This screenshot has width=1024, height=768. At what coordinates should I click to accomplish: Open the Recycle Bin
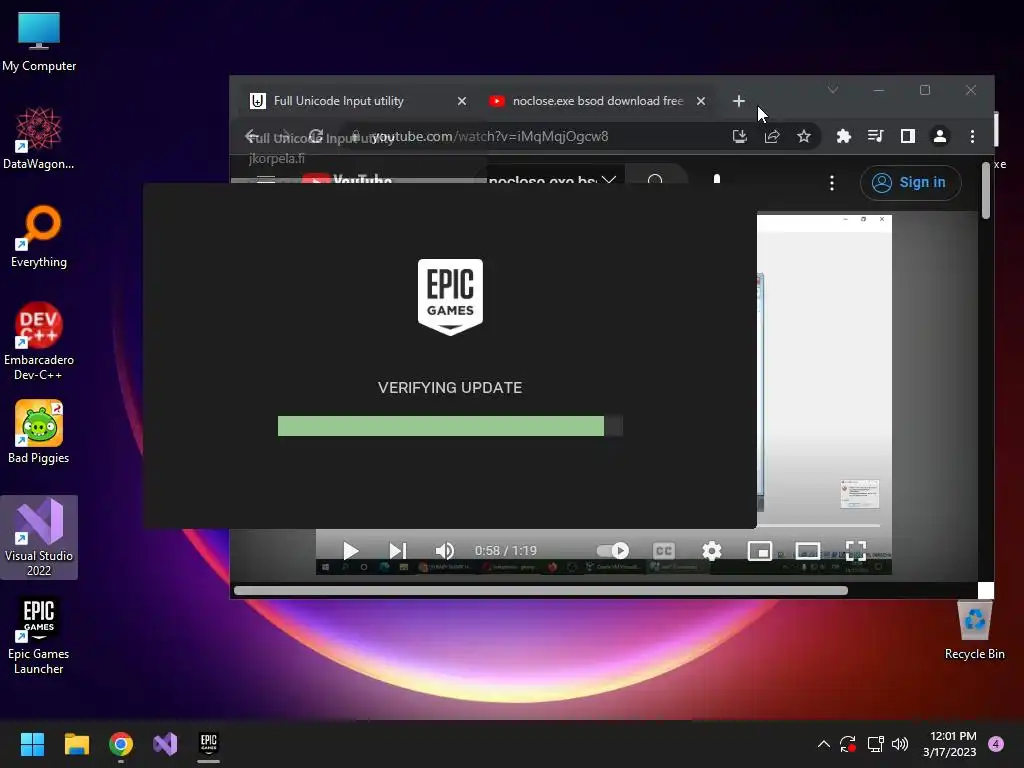point(974,630)
